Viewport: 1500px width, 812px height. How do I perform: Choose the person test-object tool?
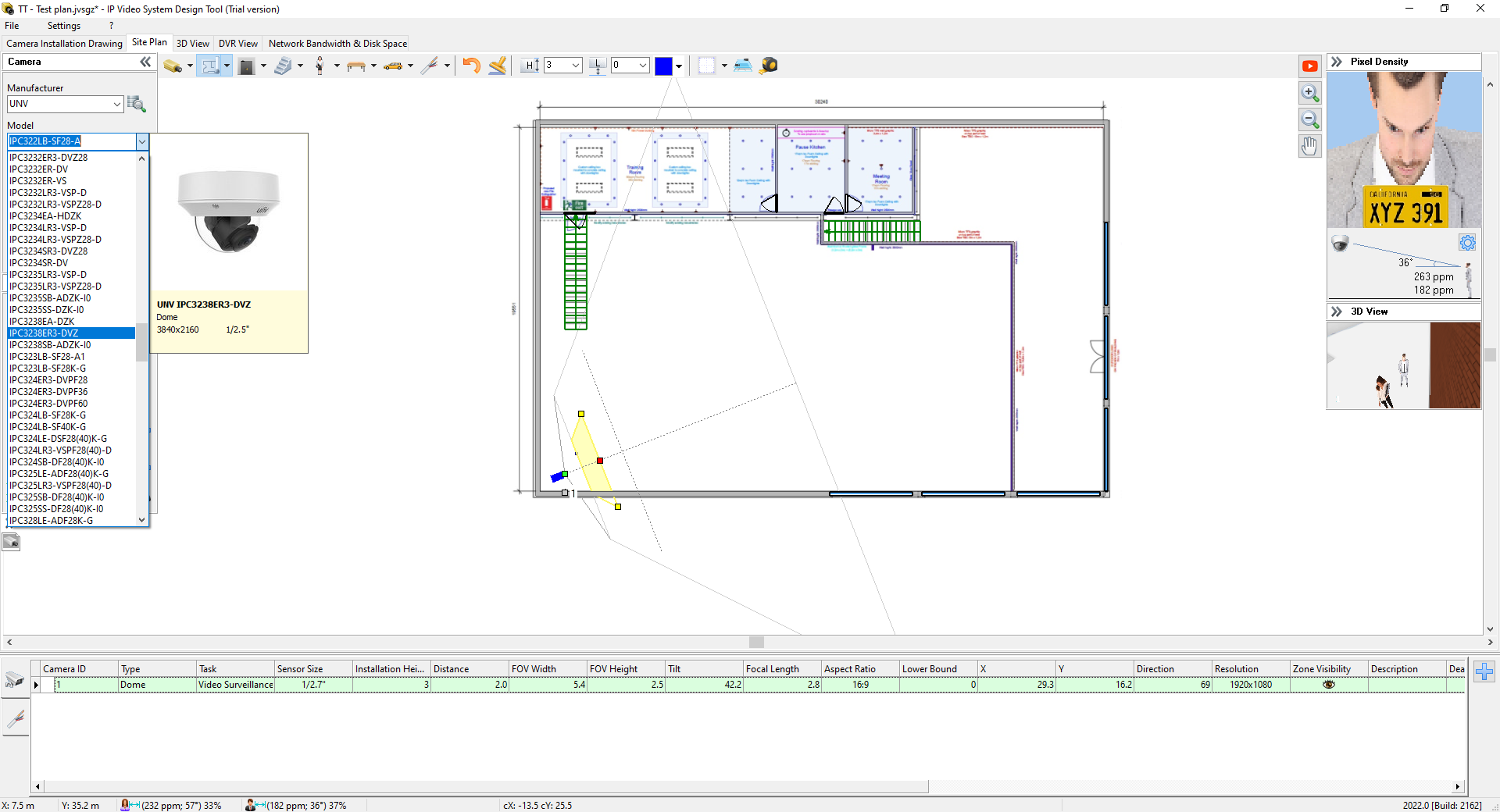click(x=320, y=66)
